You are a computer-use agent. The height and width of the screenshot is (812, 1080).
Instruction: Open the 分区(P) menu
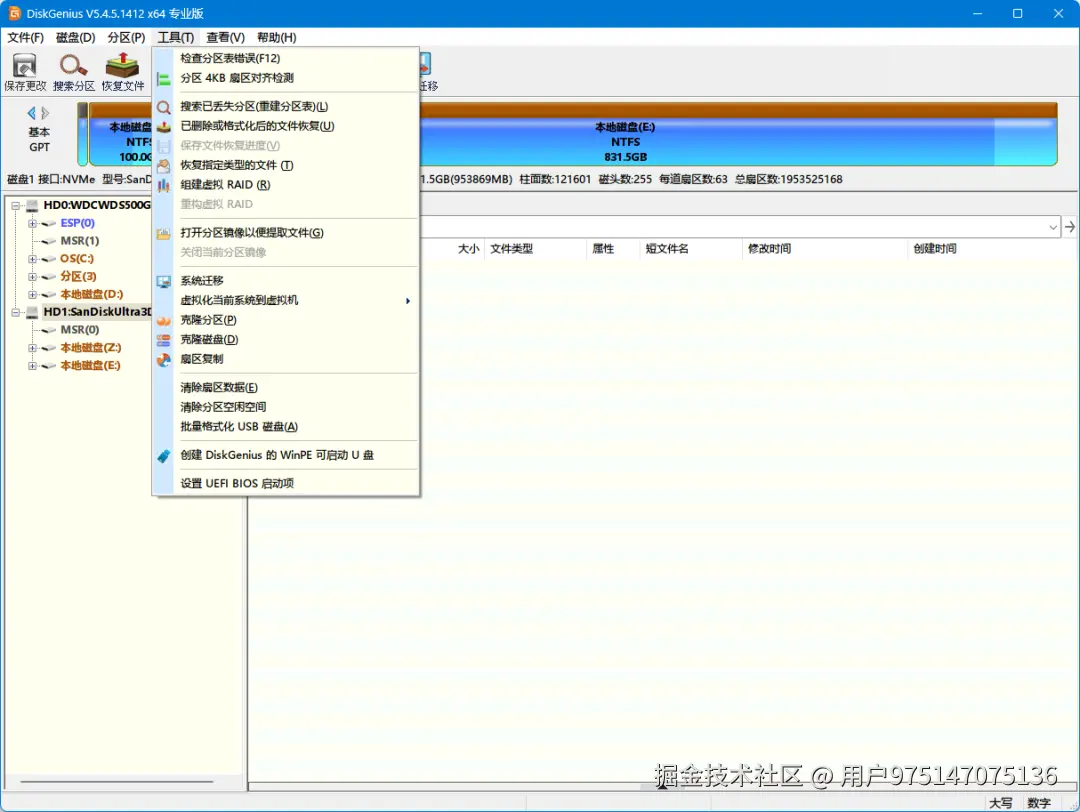126,37
